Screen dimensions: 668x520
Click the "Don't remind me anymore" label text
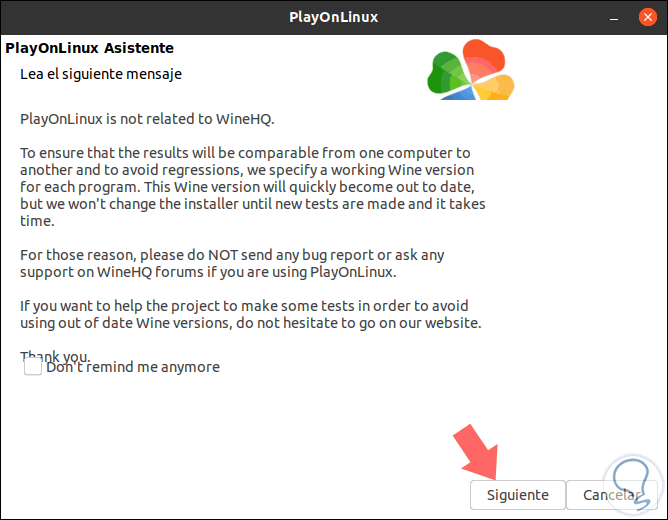click(x=133, y=367)
